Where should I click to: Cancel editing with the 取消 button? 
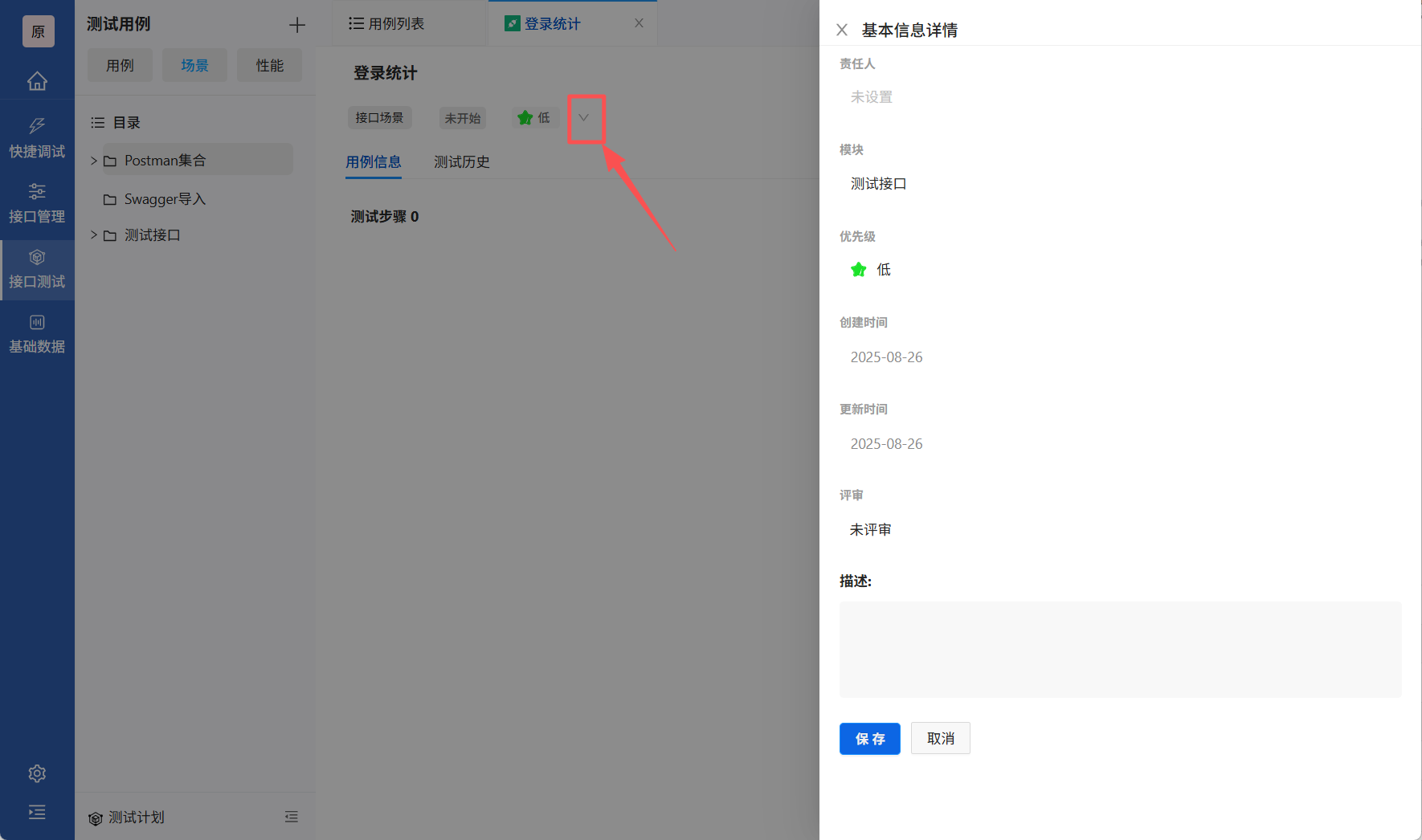(x=940, y=738)
